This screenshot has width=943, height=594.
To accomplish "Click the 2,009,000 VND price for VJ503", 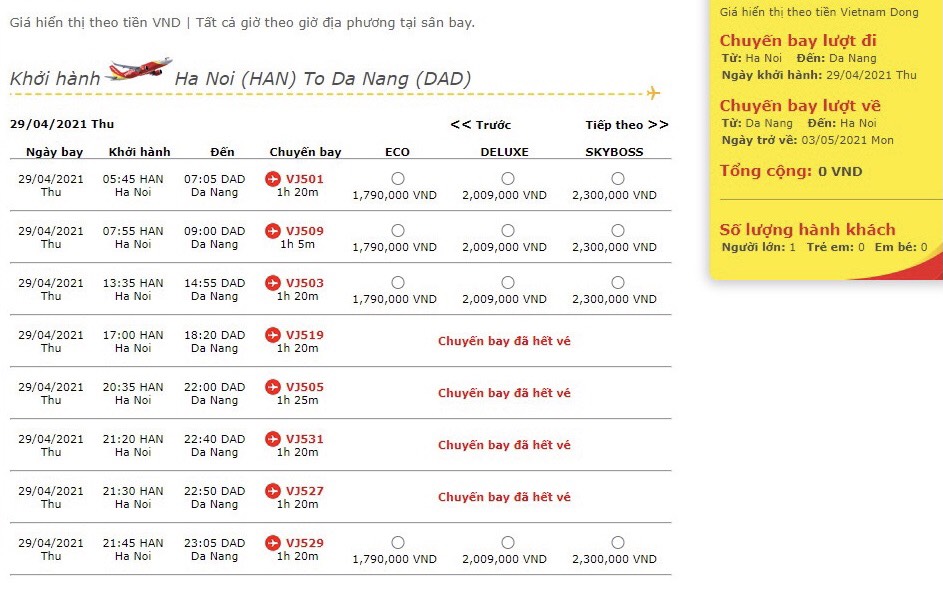I will 504,299.
